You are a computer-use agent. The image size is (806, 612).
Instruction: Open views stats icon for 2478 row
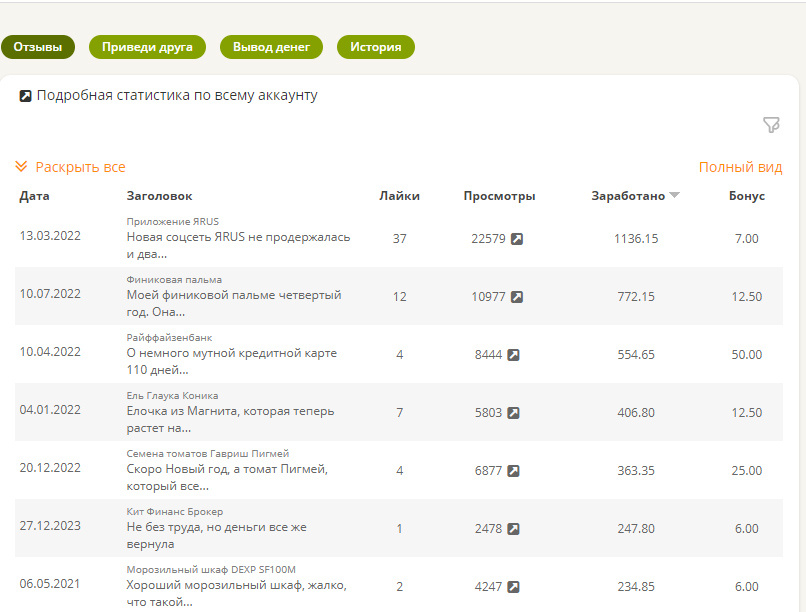point(513,529)
